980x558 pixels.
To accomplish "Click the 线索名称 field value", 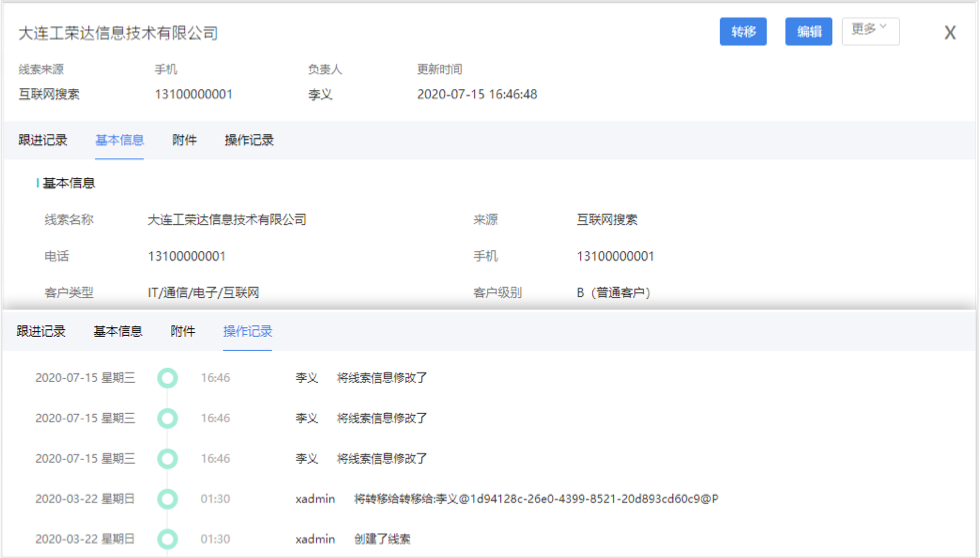I will tap(226, 220).
